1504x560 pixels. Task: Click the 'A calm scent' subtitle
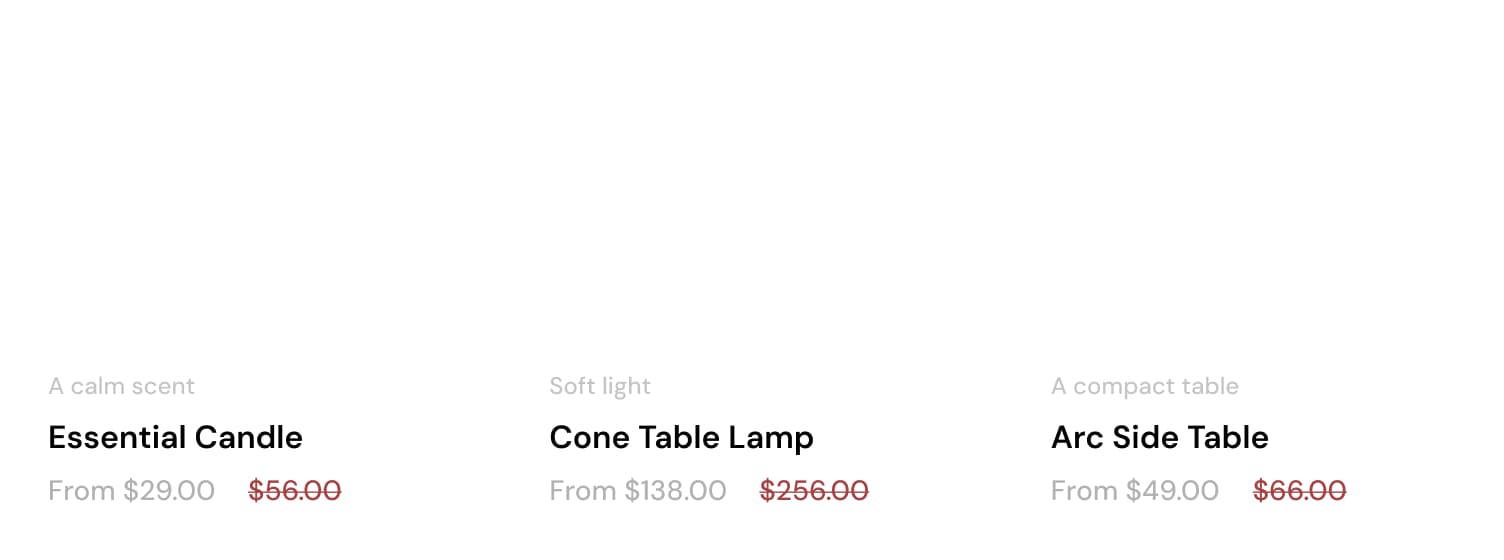pos(122,386)
